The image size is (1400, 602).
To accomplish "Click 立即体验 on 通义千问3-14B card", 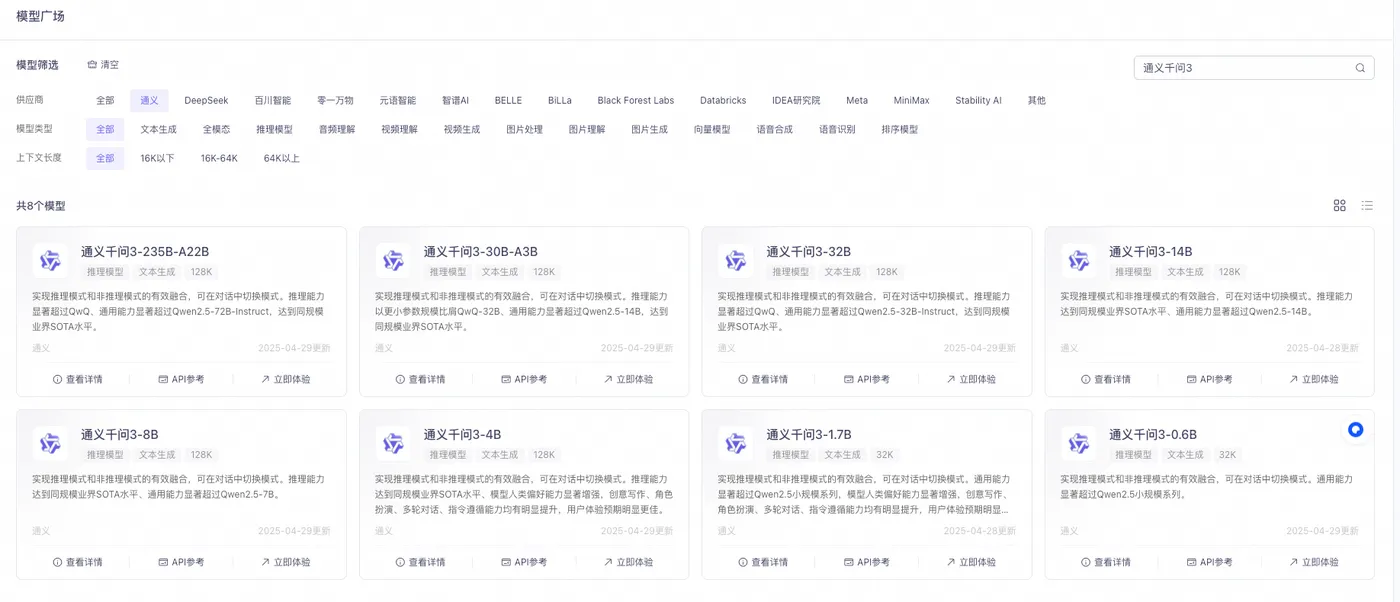I will coord(1314,379).
